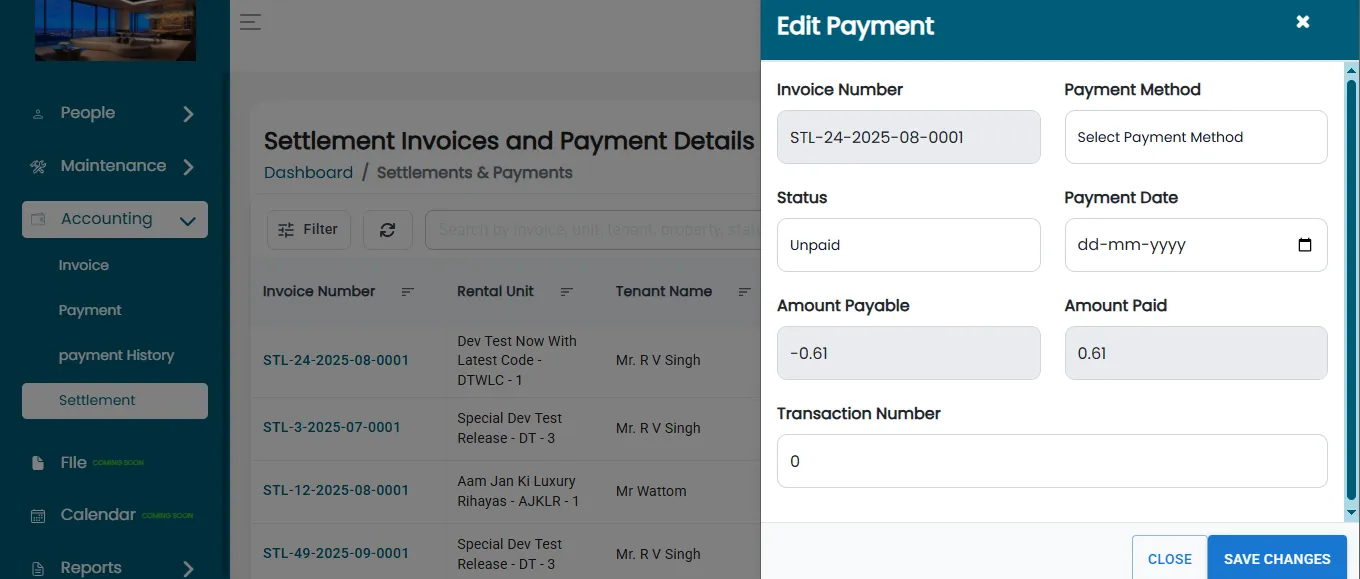Sort by Invoice Number column icon

(408, 292)
